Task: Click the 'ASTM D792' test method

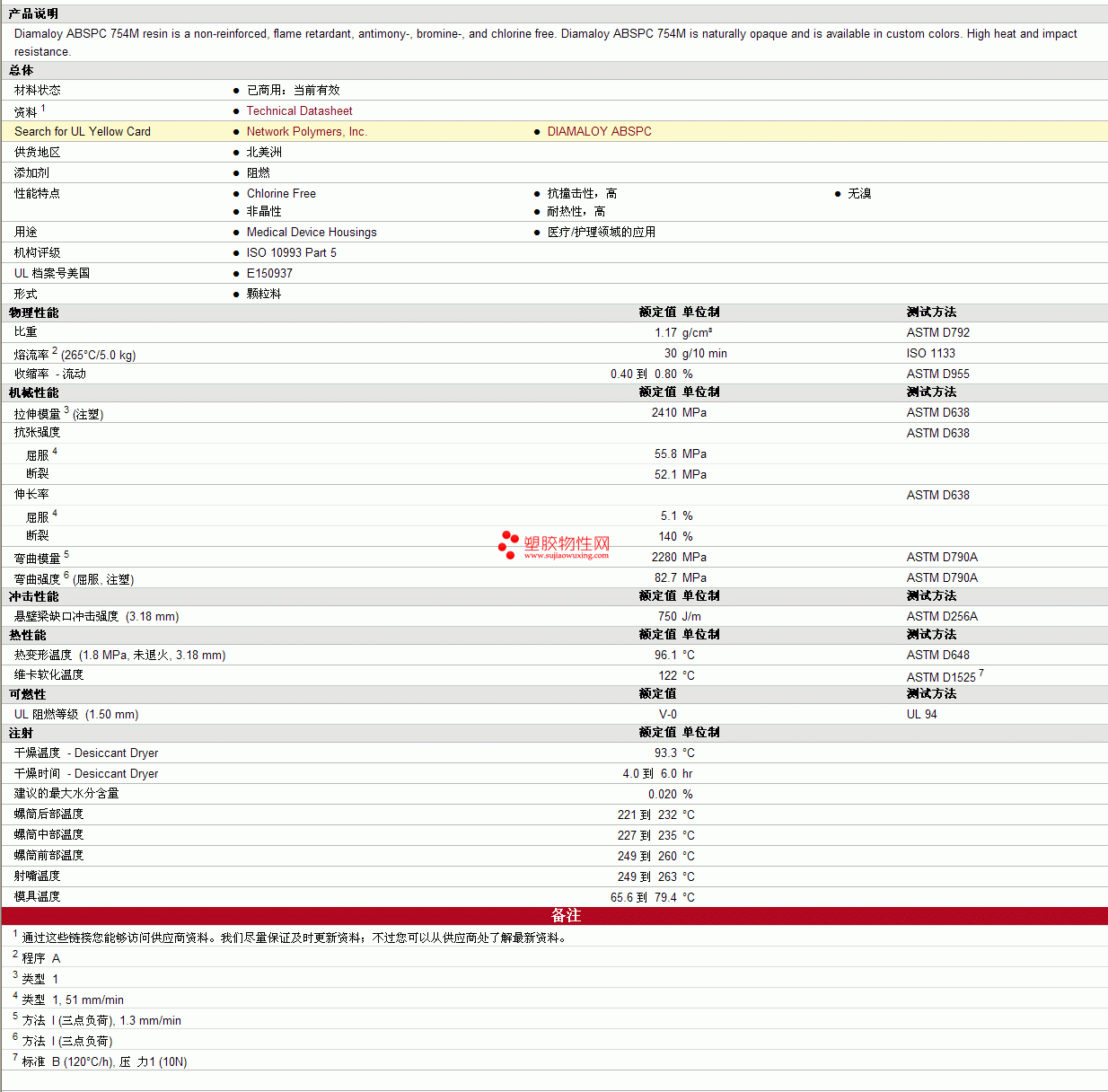Action: coord(938,332)
